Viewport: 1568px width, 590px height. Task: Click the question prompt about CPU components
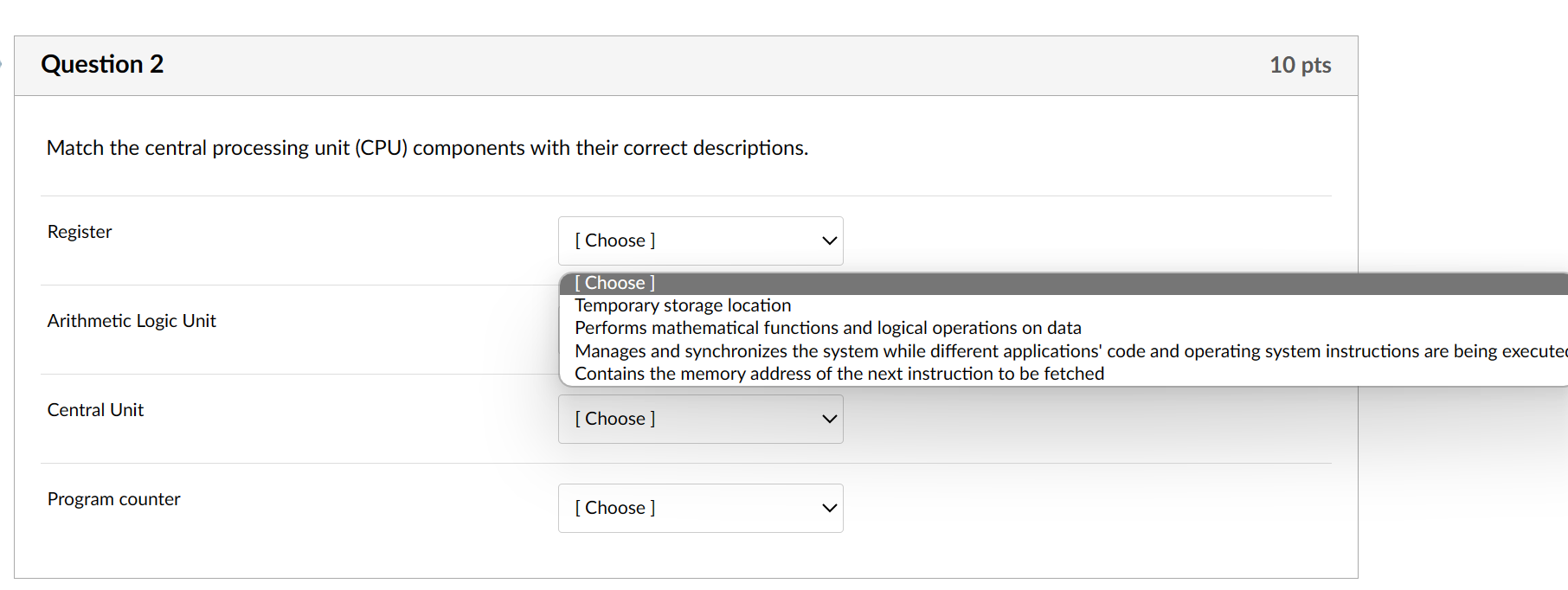click(427, 148)
